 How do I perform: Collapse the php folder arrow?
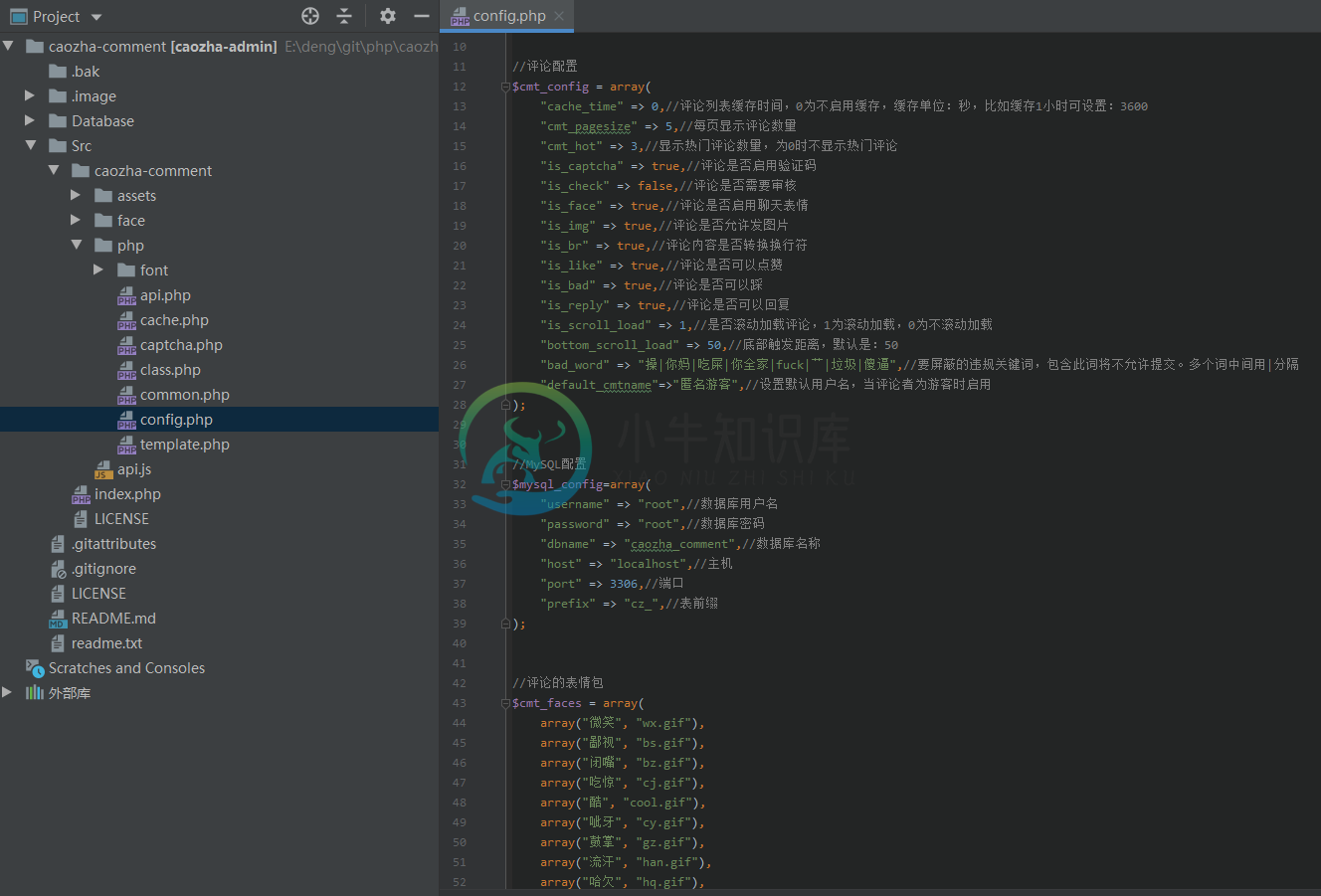click(x=77, y=245)
